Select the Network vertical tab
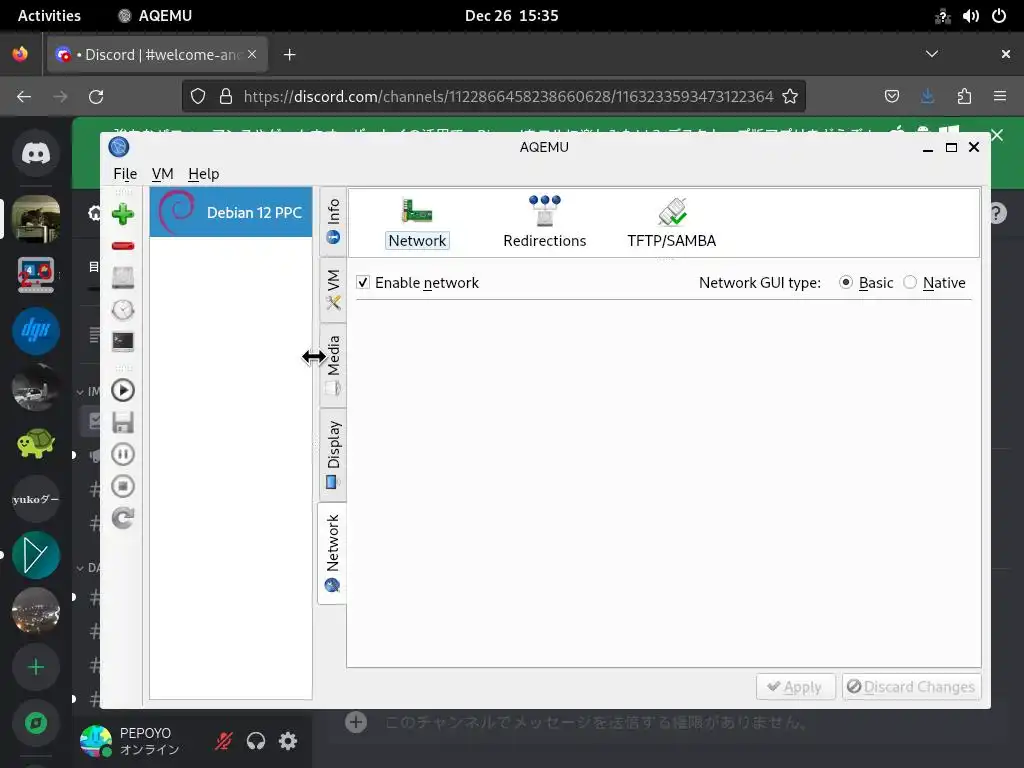 [x=332, y=553]
